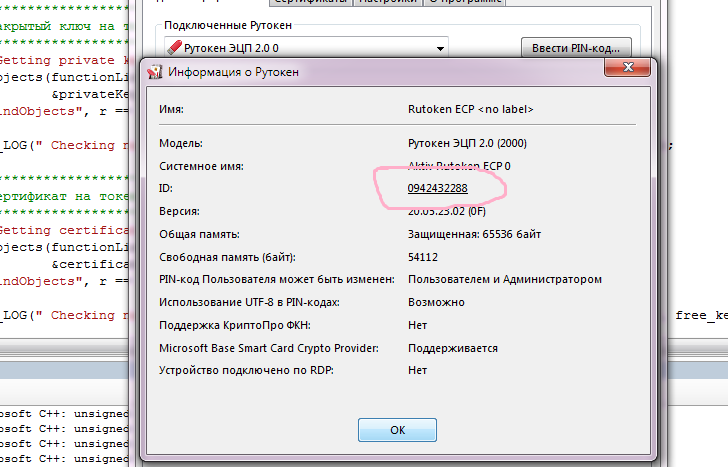Click the 'Getting private' line in code editor
The height and width of the screenshot is (467, 728).
click(64, 60)
